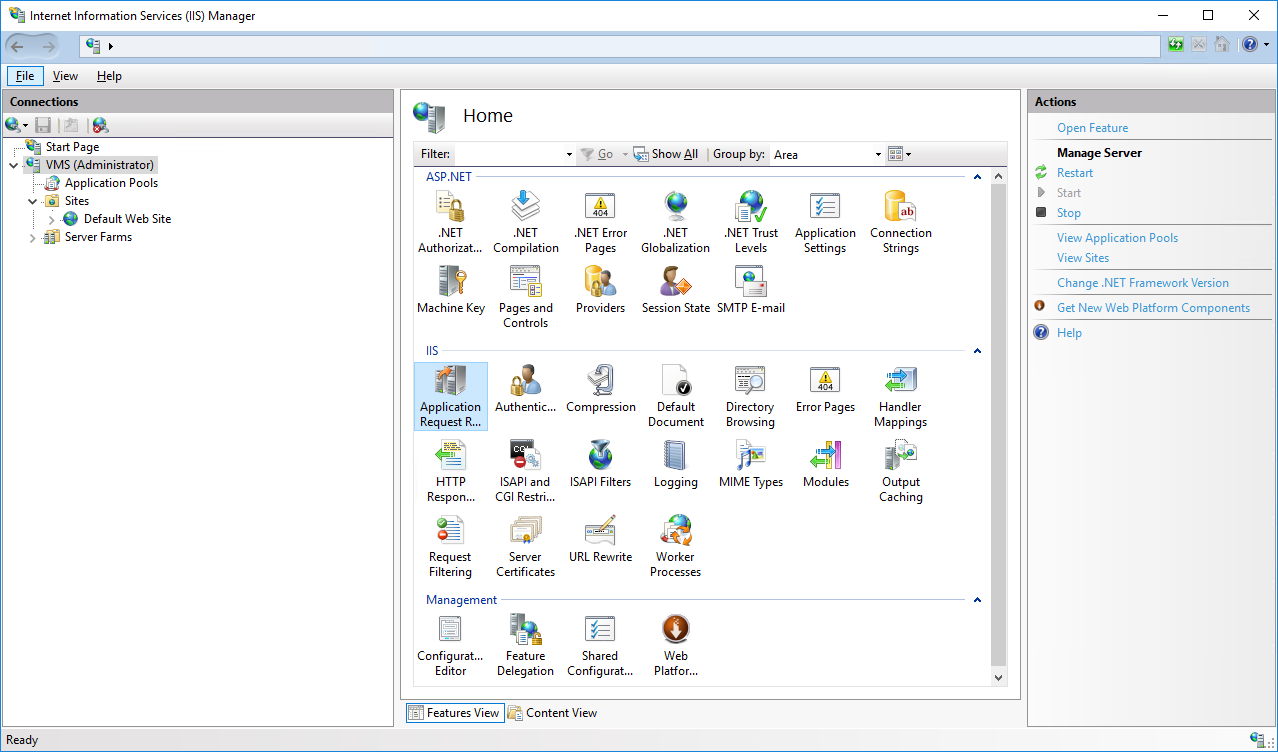Expand the Server Farms node

click(x=33, y=237)
